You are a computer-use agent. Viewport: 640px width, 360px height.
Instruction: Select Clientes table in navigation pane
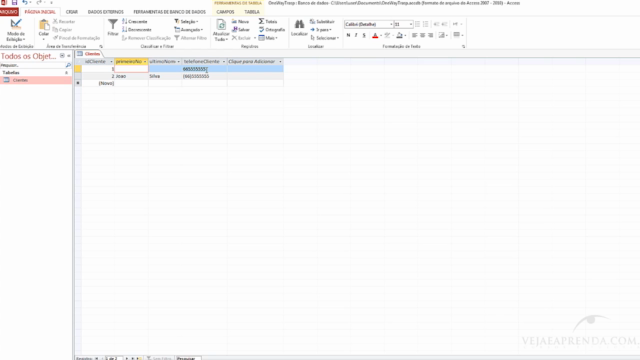click(x=36, y=80)
